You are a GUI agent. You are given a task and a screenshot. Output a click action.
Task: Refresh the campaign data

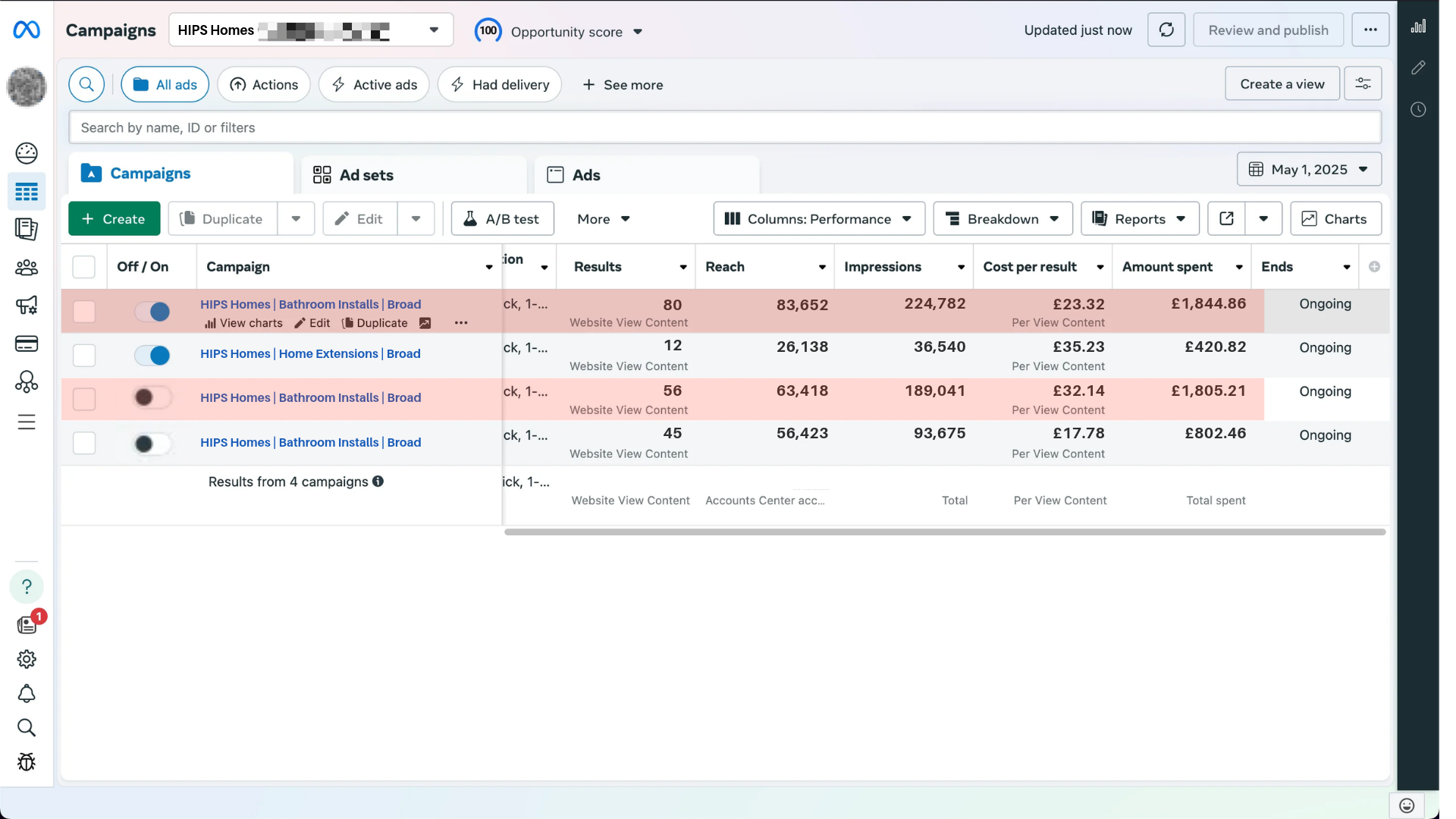click(x=1166, y=30)
